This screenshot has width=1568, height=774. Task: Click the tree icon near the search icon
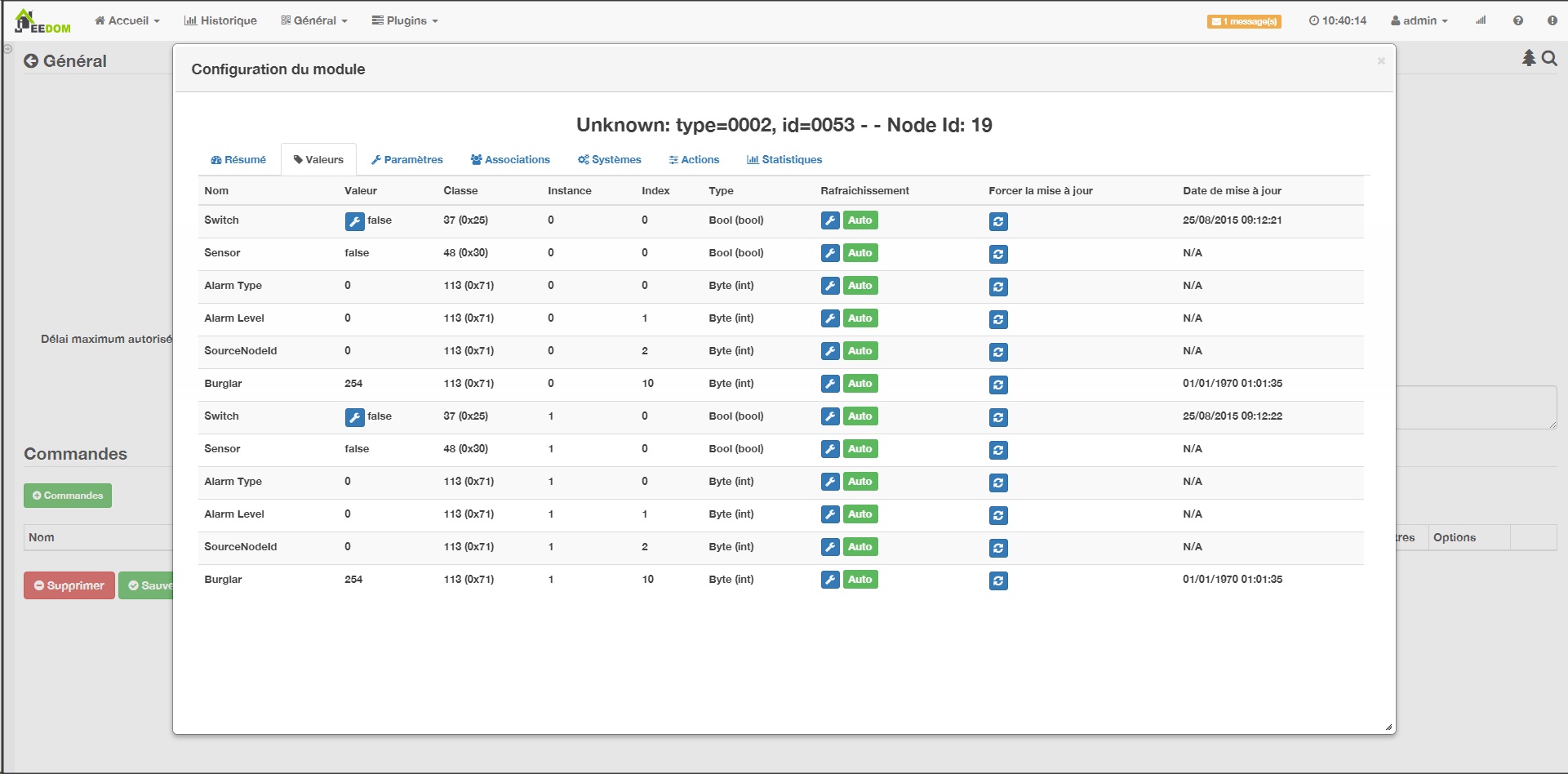(1529, 58)
